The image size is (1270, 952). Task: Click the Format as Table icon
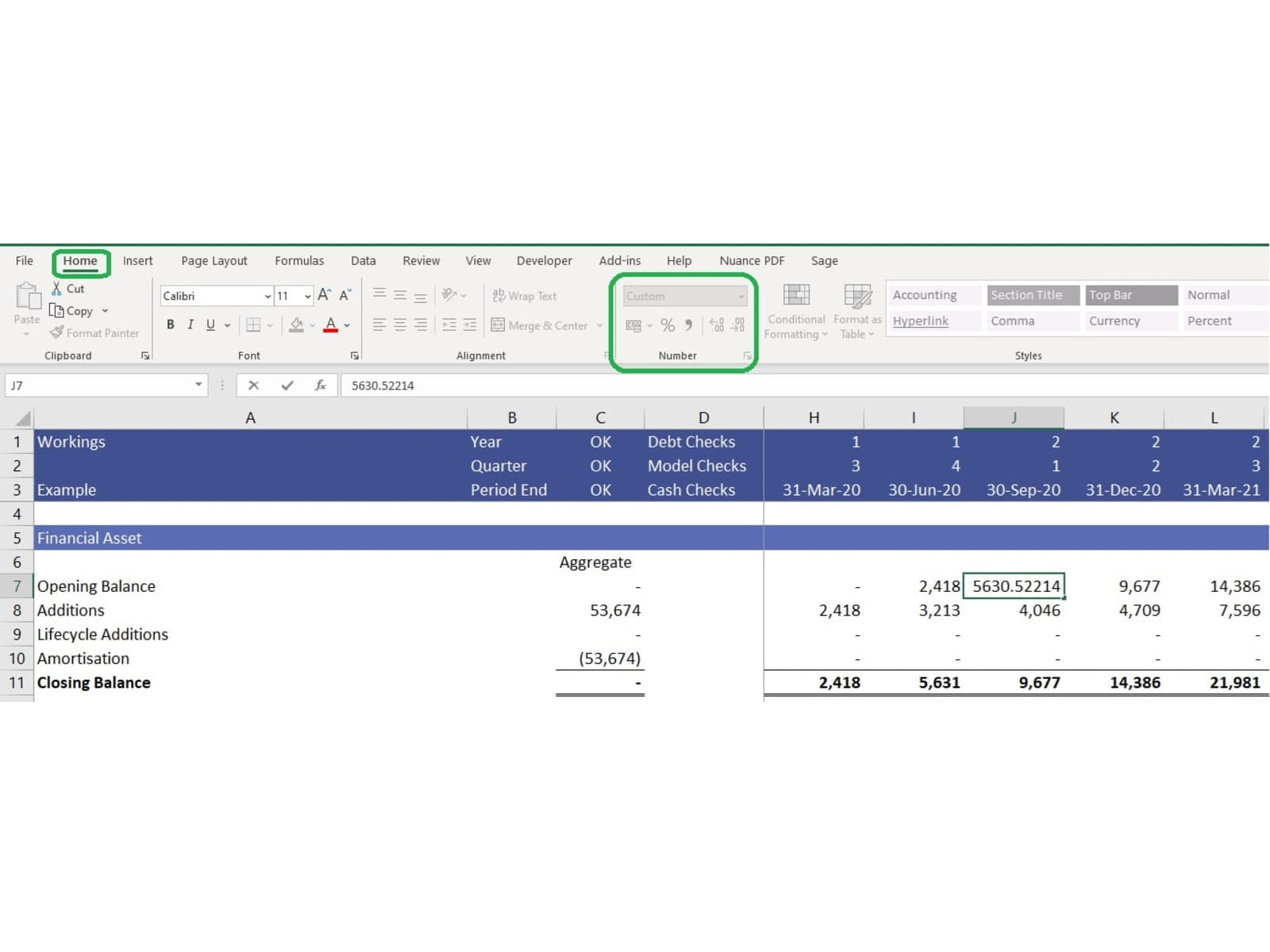(x=857, y=311)
